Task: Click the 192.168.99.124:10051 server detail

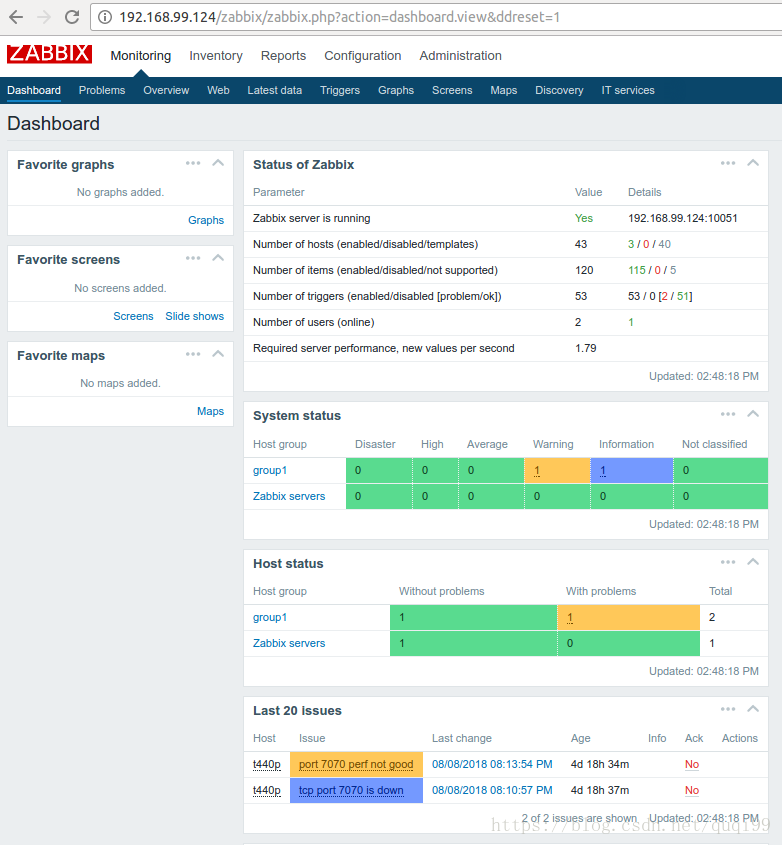Action: 682,218
